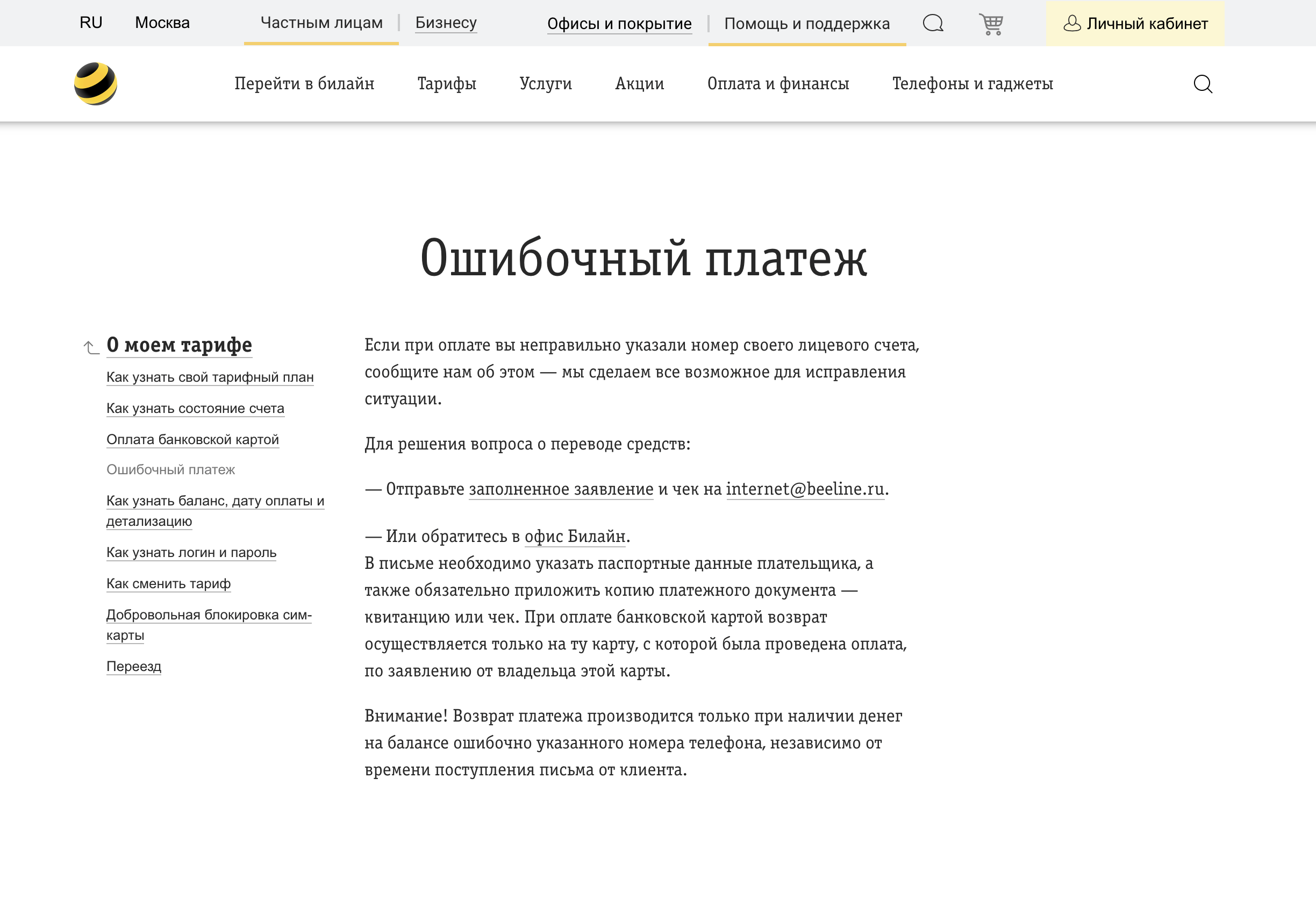The width and height of the screenshot is (1316, 899).
Task: Change the city from Москва
Action: pos(162,23)
